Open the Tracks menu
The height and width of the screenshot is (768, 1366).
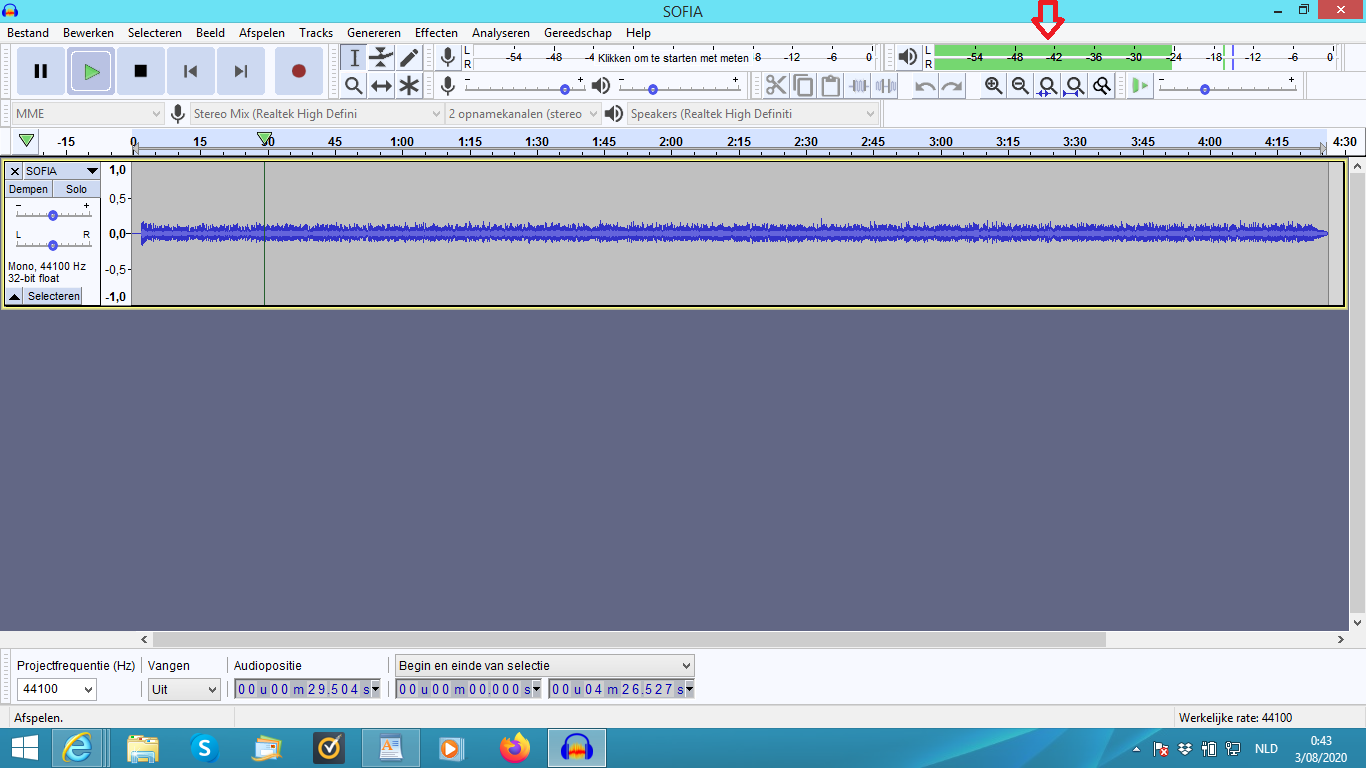pyautogui.click(x=316, y=33)
